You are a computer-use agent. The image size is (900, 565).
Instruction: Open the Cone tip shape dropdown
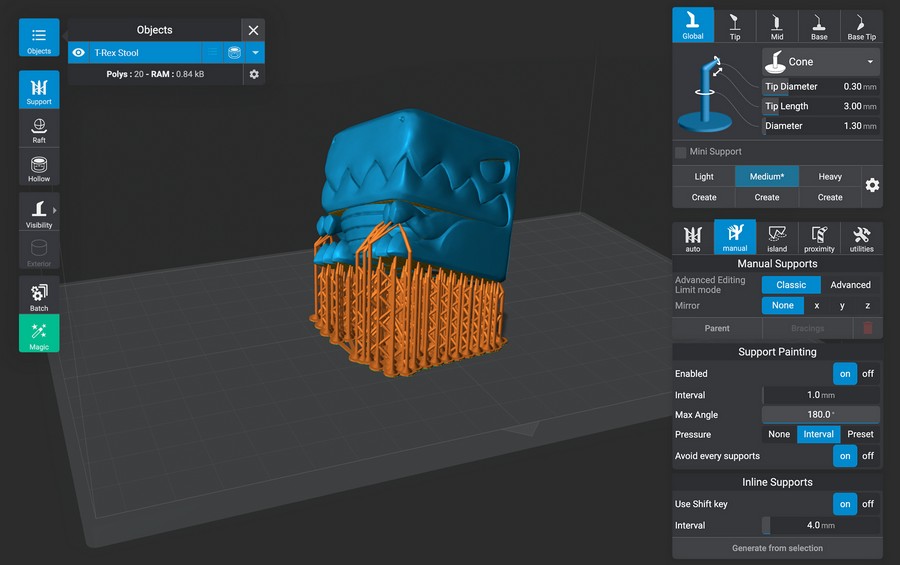tap(821, 61)
